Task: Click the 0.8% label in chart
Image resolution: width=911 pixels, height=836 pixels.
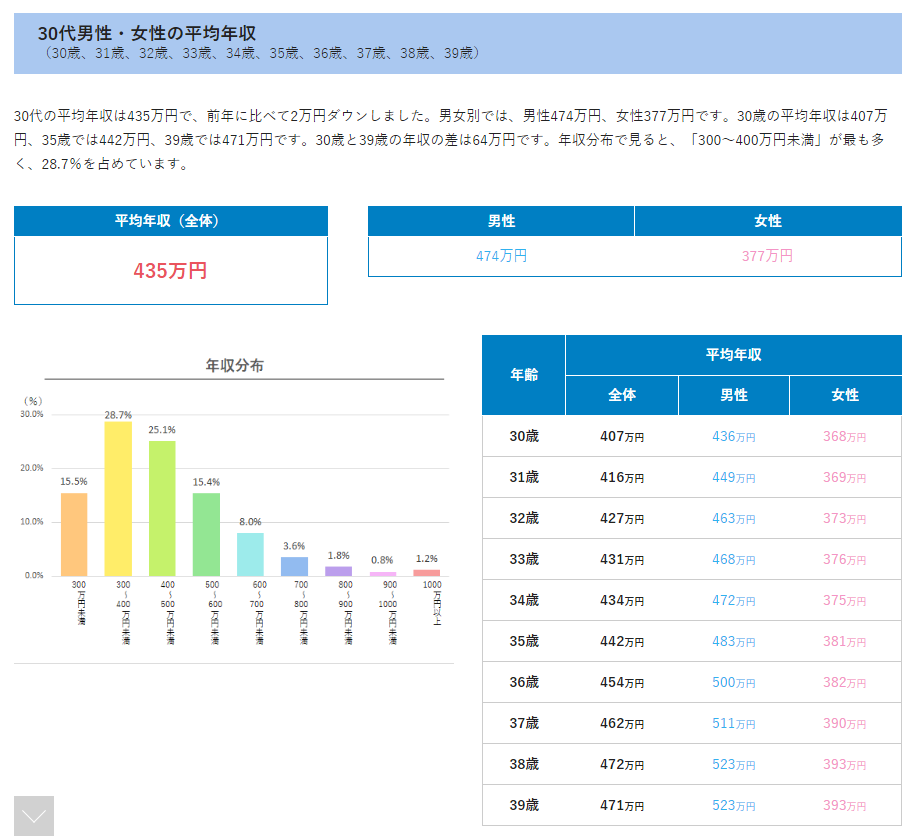Action: [382, 560]
